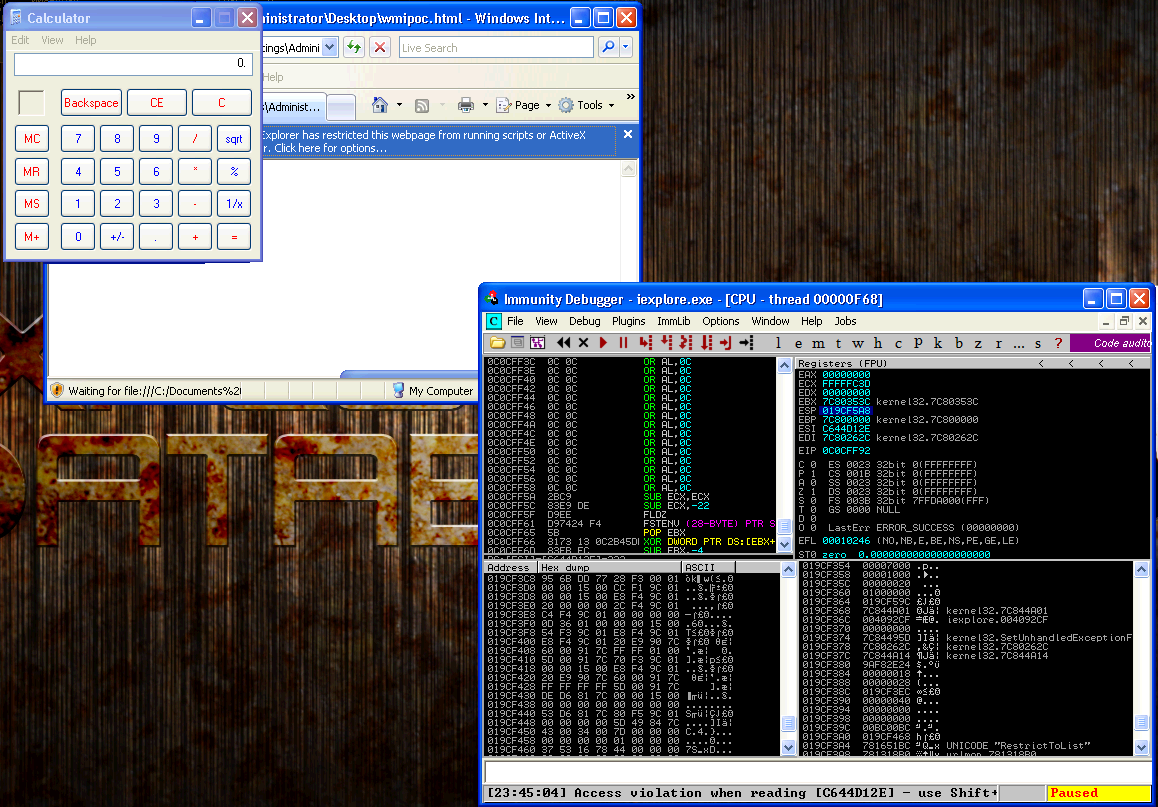
Task: Click the Open file folder icon in Immunity Debugger
Action: [x=498, y=343]
